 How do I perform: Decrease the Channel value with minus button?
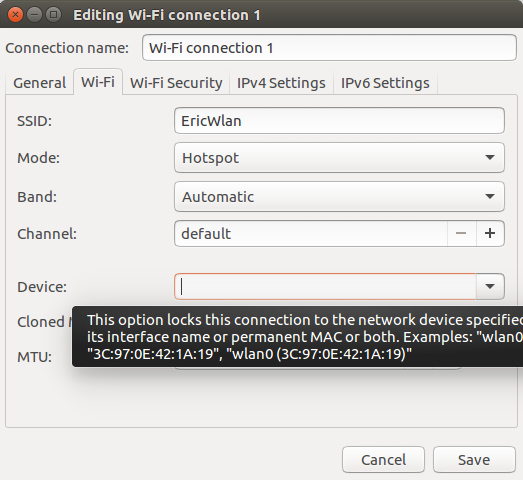click(461, 233)
